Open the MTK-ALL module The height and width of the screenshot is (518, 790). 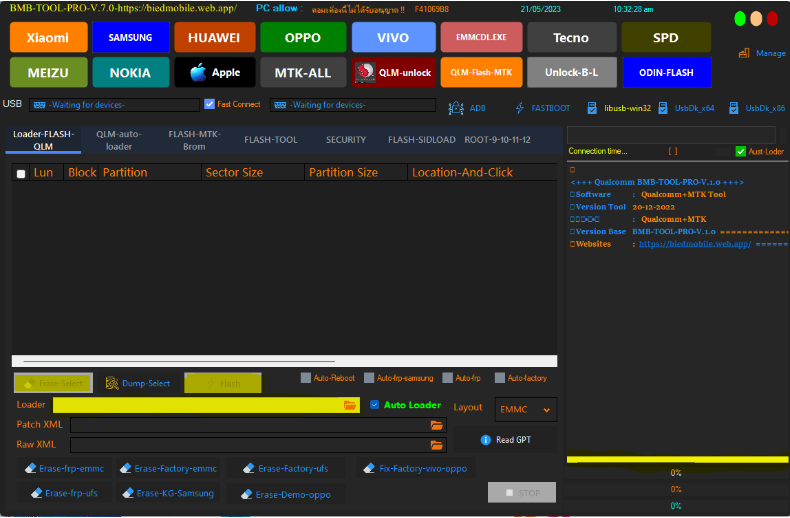tap(303, 73)
